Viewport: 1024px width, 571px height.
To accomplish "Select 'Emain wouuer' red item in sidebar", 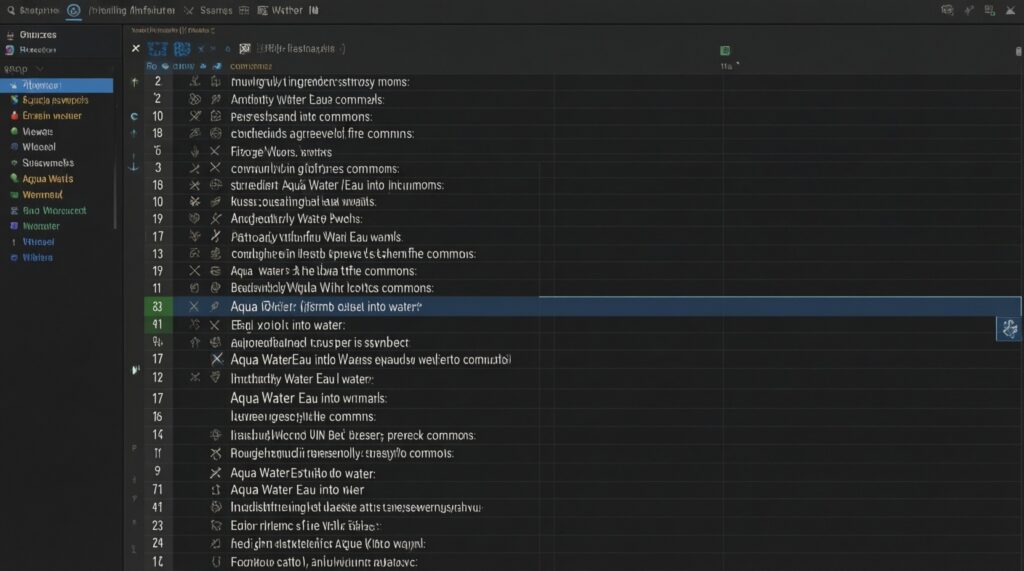I will pos(50,116).
